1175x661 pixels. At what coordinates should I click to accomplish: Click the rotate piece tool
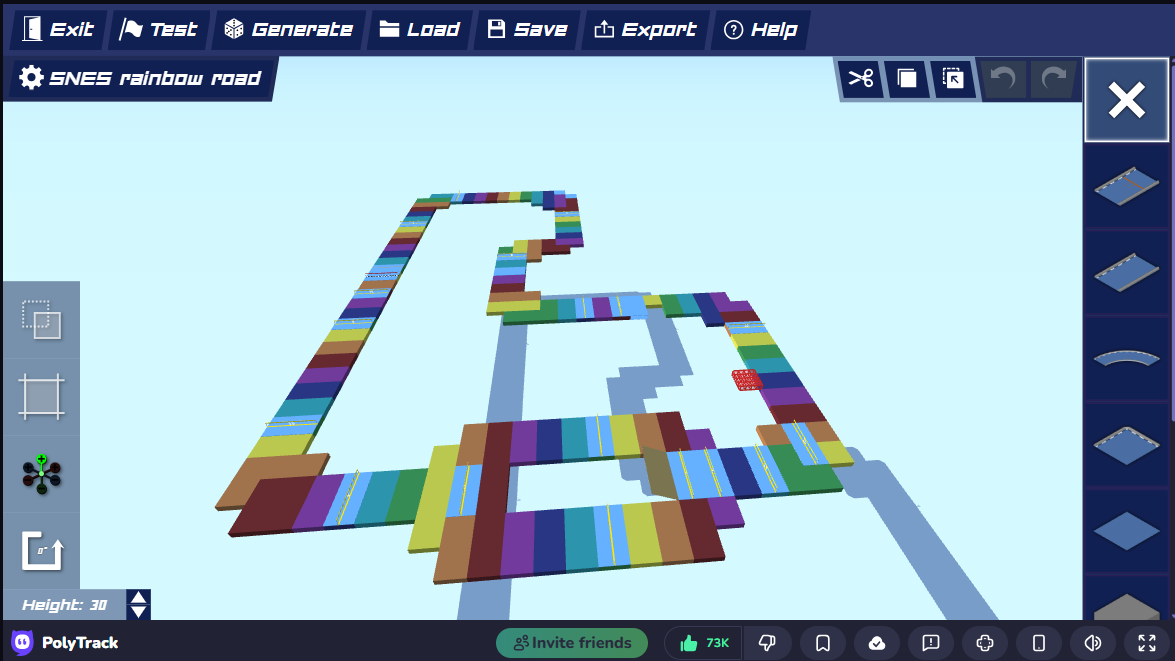tap(41, 551)
